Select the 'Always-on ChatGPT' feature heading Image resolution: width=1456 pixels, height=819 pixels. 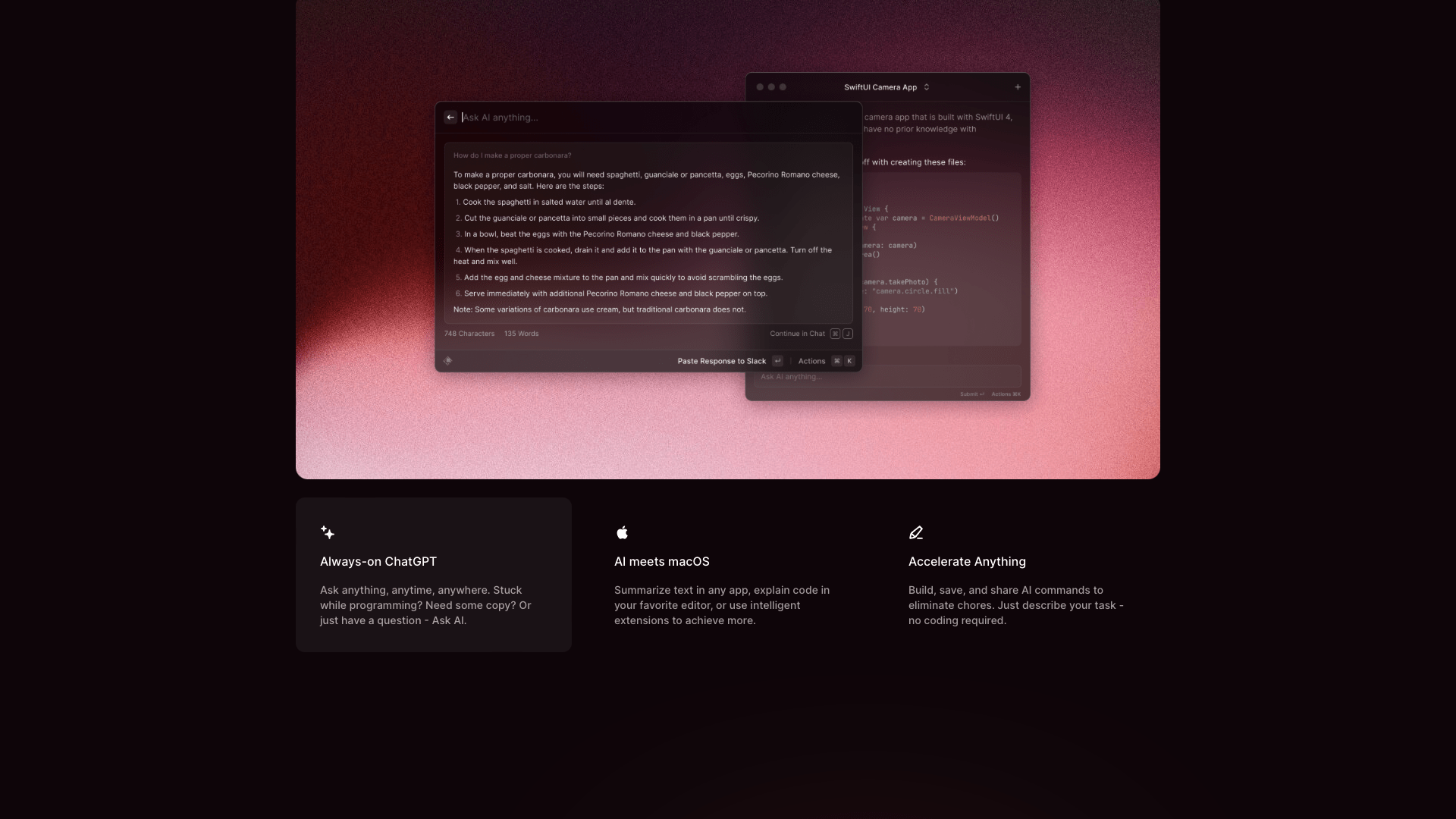378,561
